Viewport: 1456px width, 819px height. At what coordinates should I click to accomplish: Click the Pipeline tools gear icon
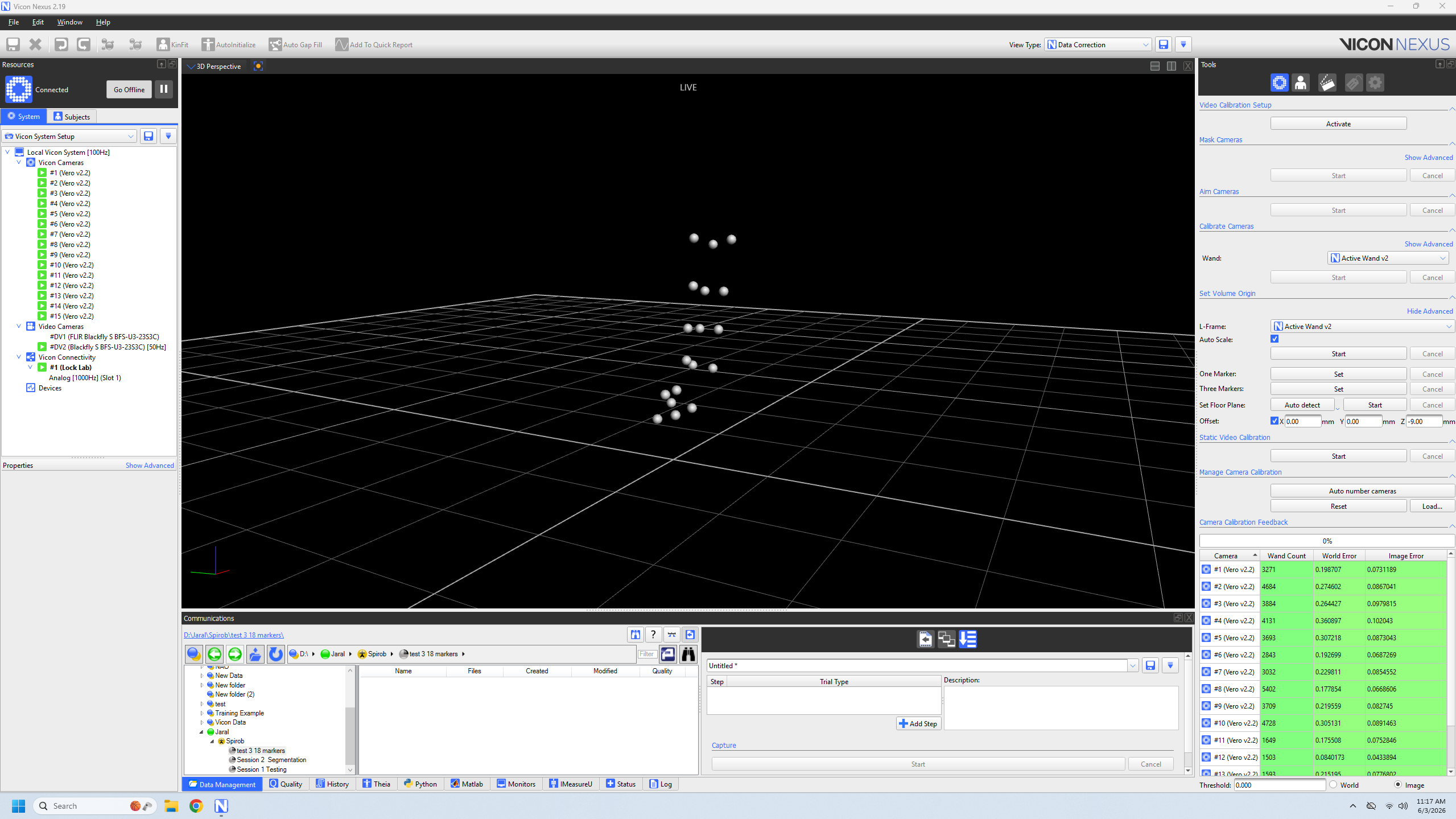(1375, 83)
